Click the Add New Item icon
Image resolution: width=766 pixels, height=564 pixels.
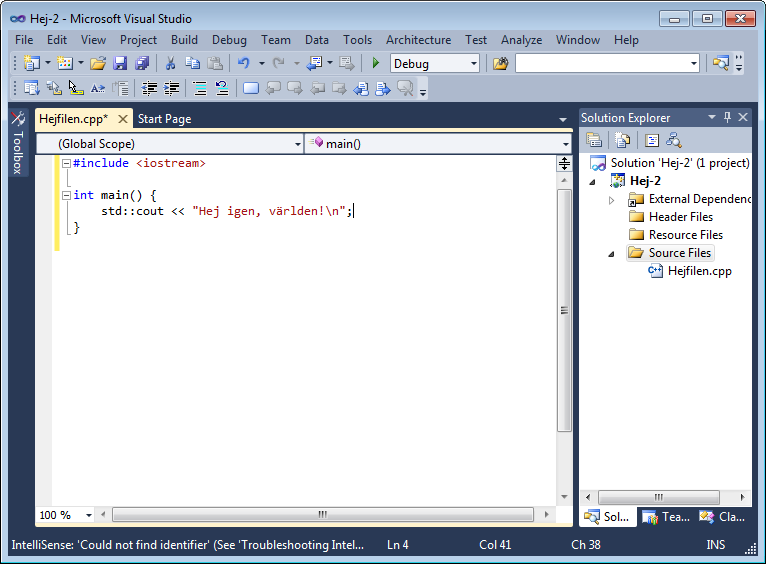tap(65, 63)
